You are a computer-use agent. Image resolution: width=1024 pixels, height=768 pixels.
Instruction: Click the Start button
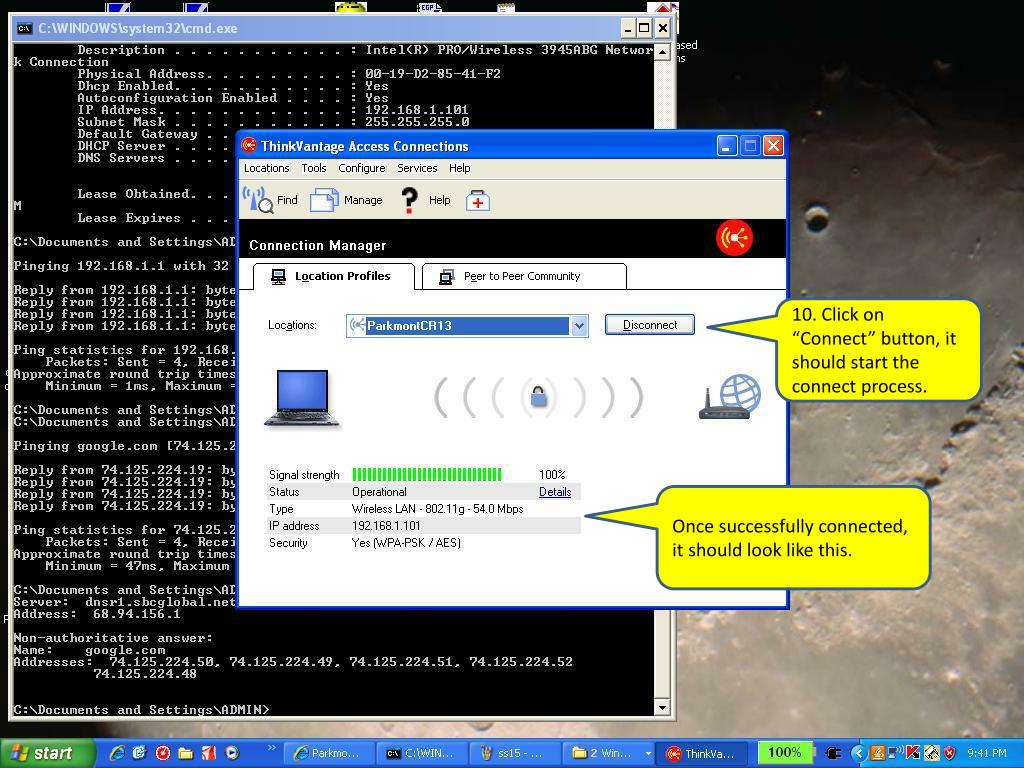point(47,754)
